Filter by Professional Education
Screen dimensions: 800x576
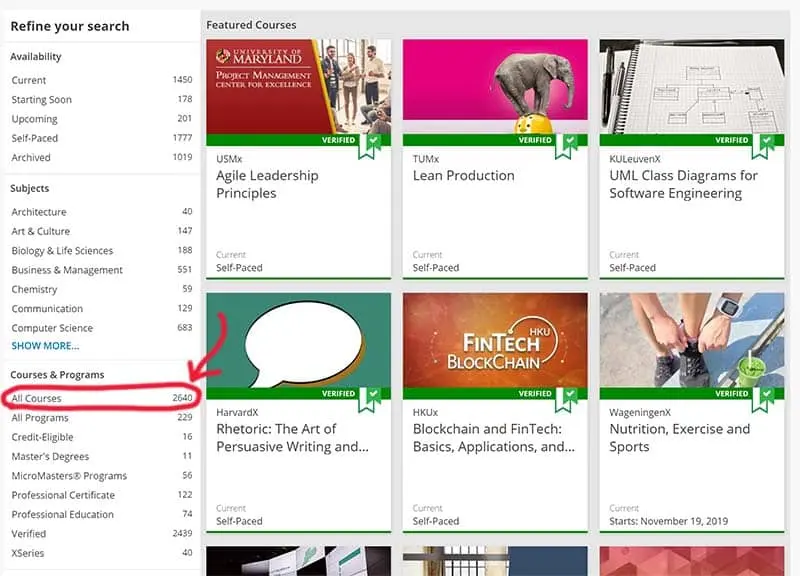pos(102,515)
